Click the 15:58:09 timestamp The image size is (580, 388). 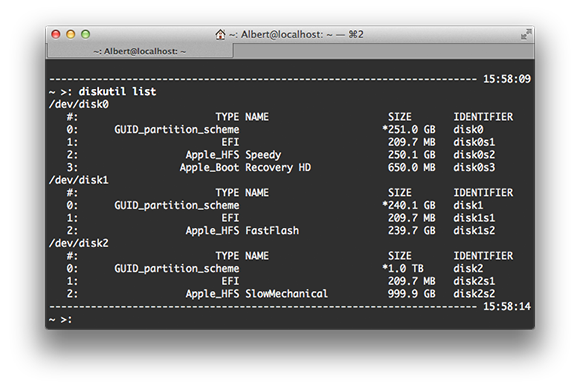point(507,79)
